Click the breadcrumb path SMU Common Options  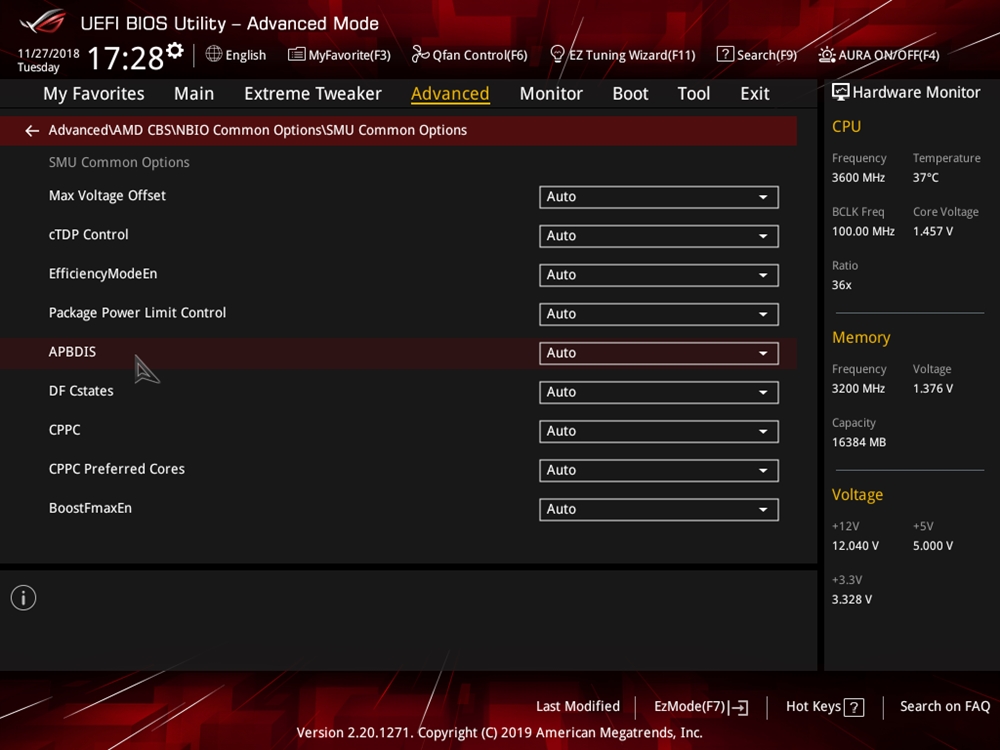click(396, 130)
